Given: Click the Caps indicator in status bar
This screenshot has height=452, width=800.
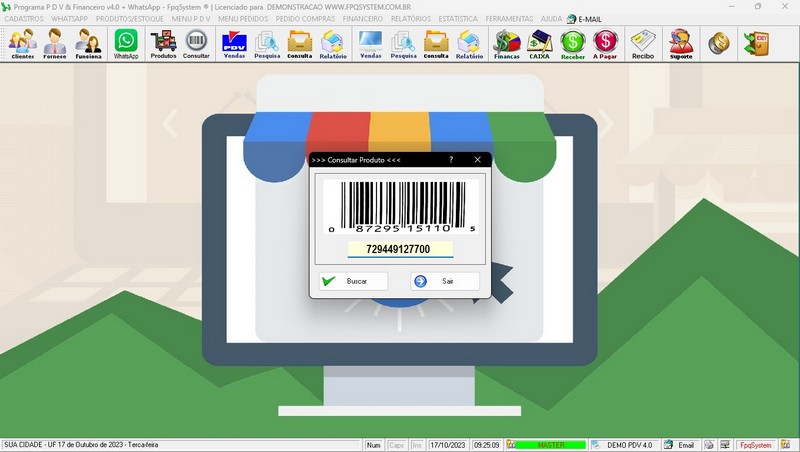Looking at the screenshot, I should point(396,445).
